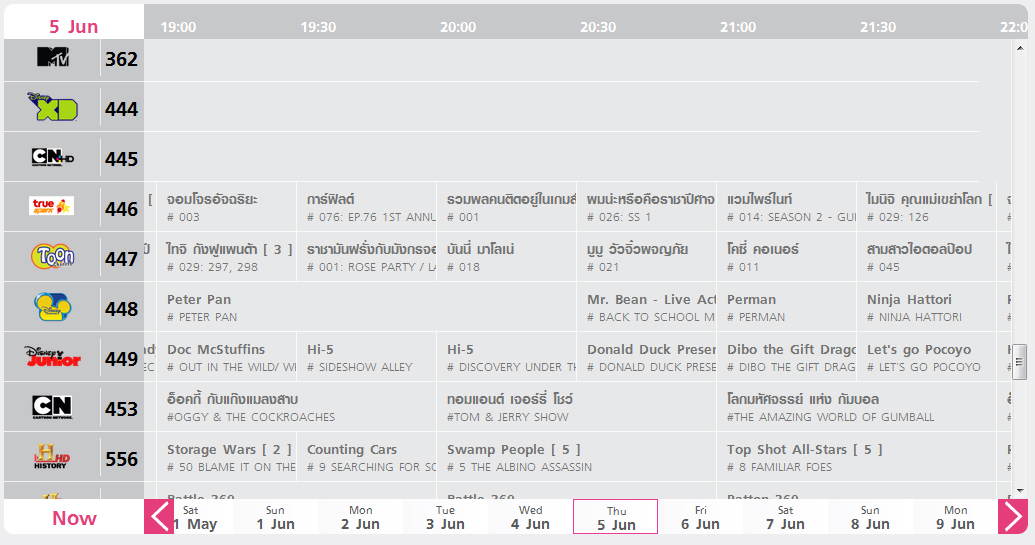Open the Ninja Hattori program
This screenshot has width=1035, height=545.
[926, 307]
